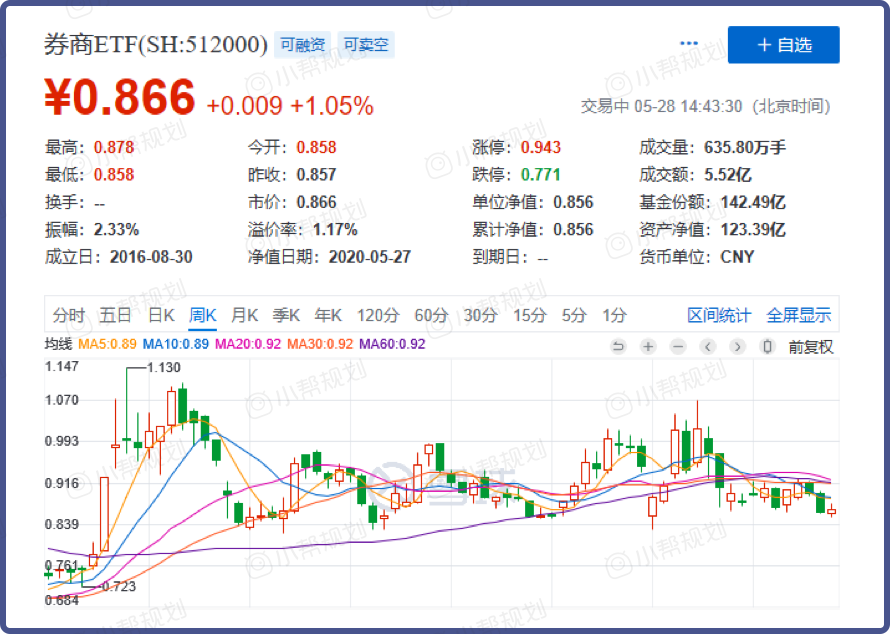Add 券商ETF to watchlist via 自选 button

click(783, 45)
